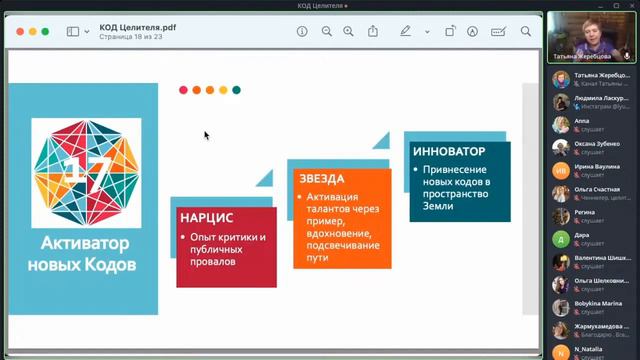The image size is (640, 360).
Task: Expand highlight color options arrow
Action: (x=427, y=32)
